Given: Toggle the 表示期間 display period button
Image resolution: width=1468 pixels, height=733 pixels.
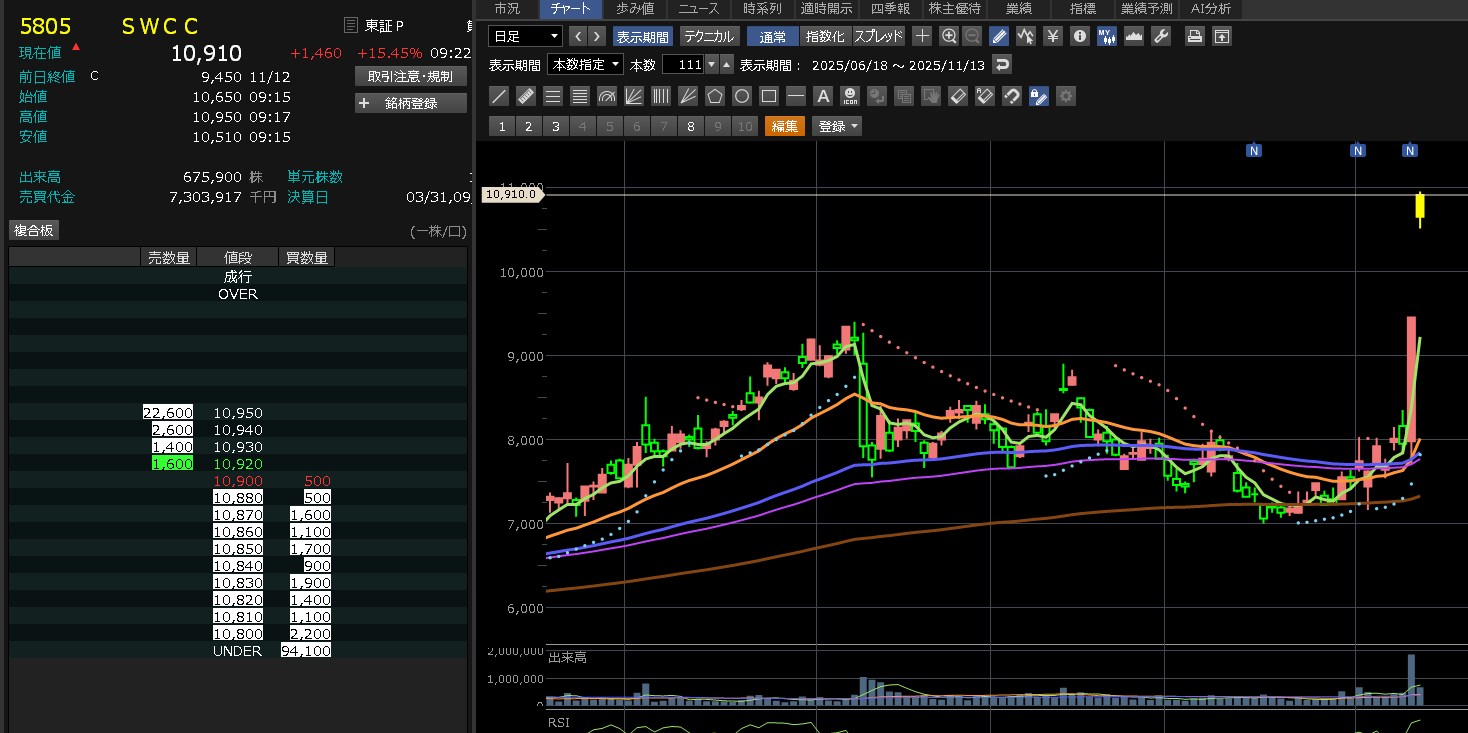Looking at the screenshot, I should coord(642,36).
